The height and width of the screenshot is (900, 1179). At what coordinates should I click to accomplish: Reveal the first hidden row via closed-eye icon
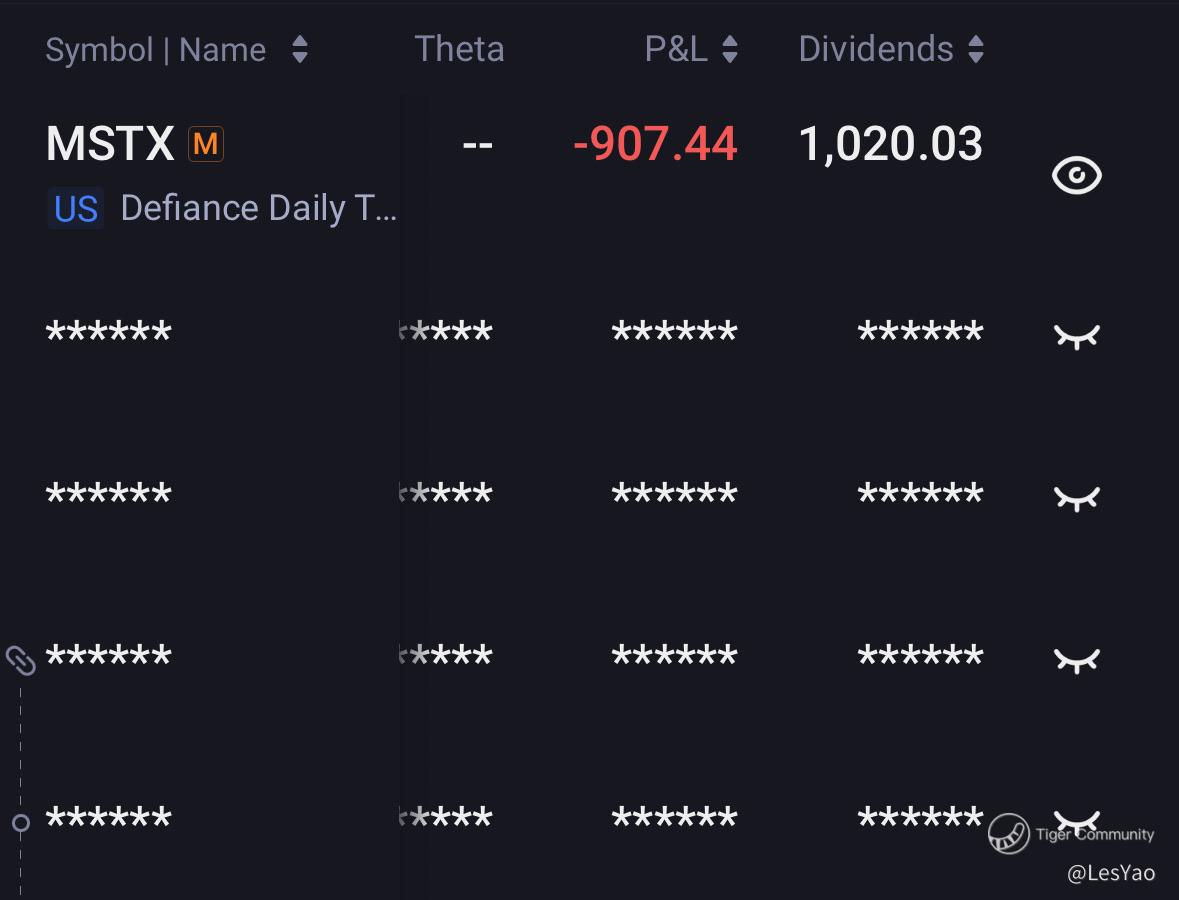pyautogui.click(x=1077, y=337)
